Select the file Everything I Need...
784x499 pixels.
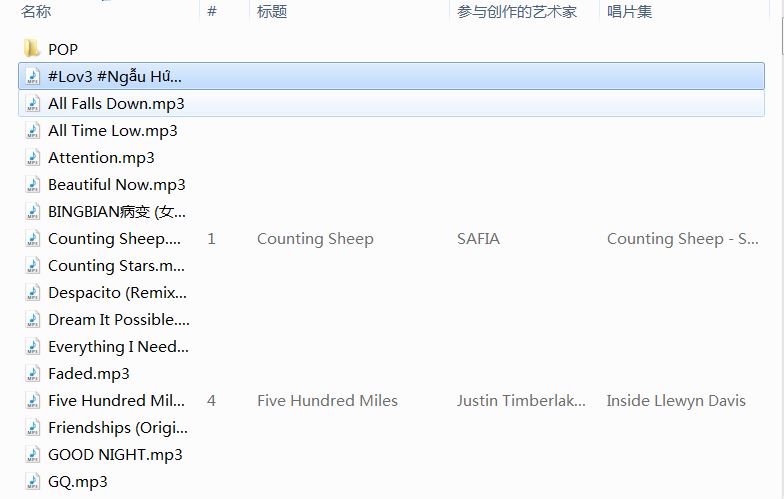point(118,346)
